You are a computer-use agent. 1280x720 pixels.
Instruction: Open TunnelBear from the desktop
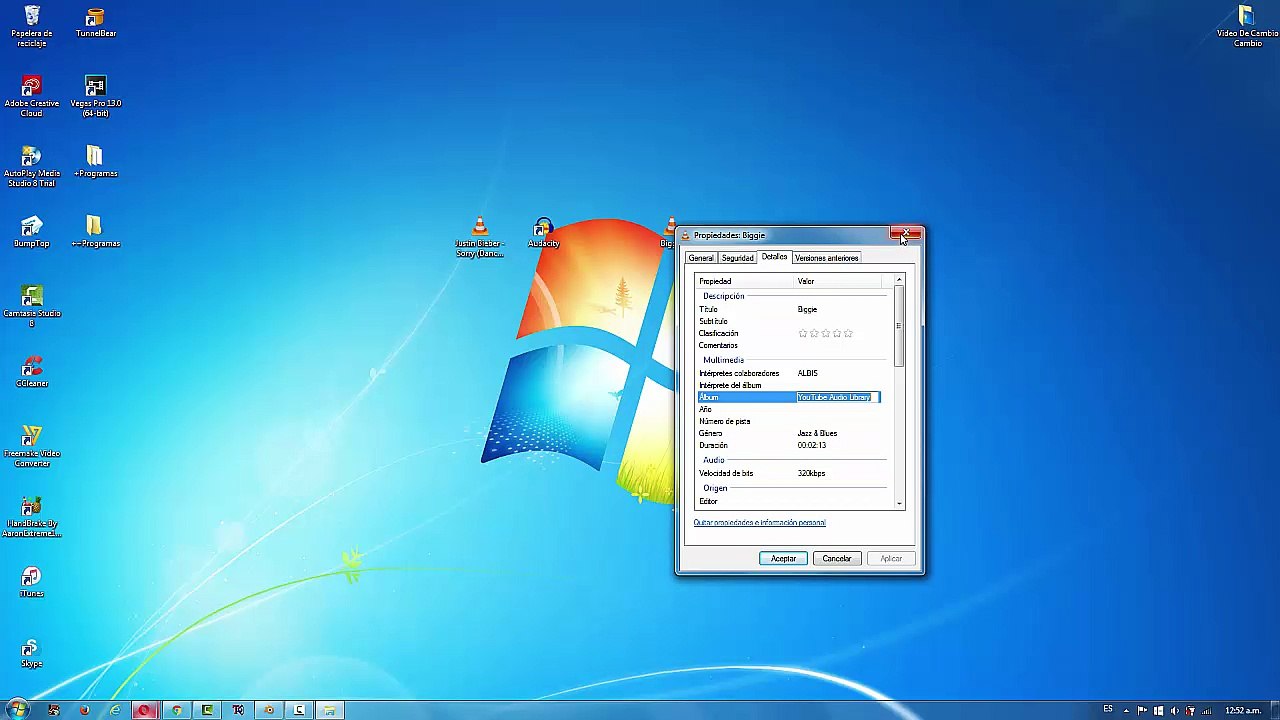(x=95, y=20)
